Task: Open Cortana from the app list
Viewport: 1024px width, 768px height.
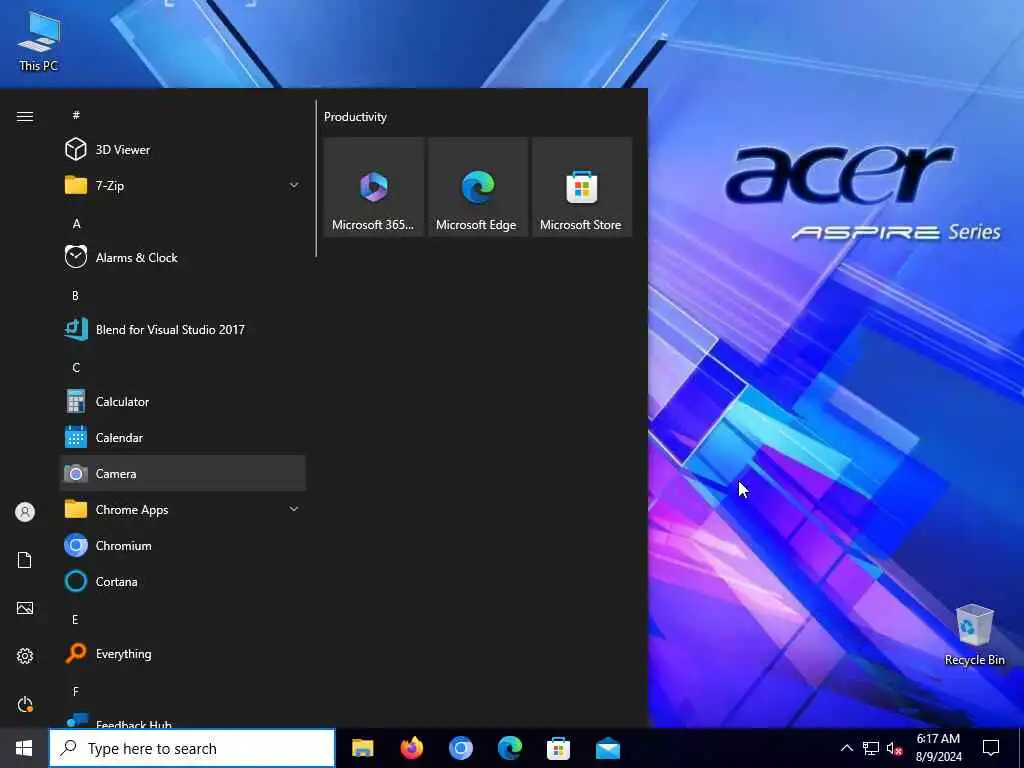Action: point(182,581)
